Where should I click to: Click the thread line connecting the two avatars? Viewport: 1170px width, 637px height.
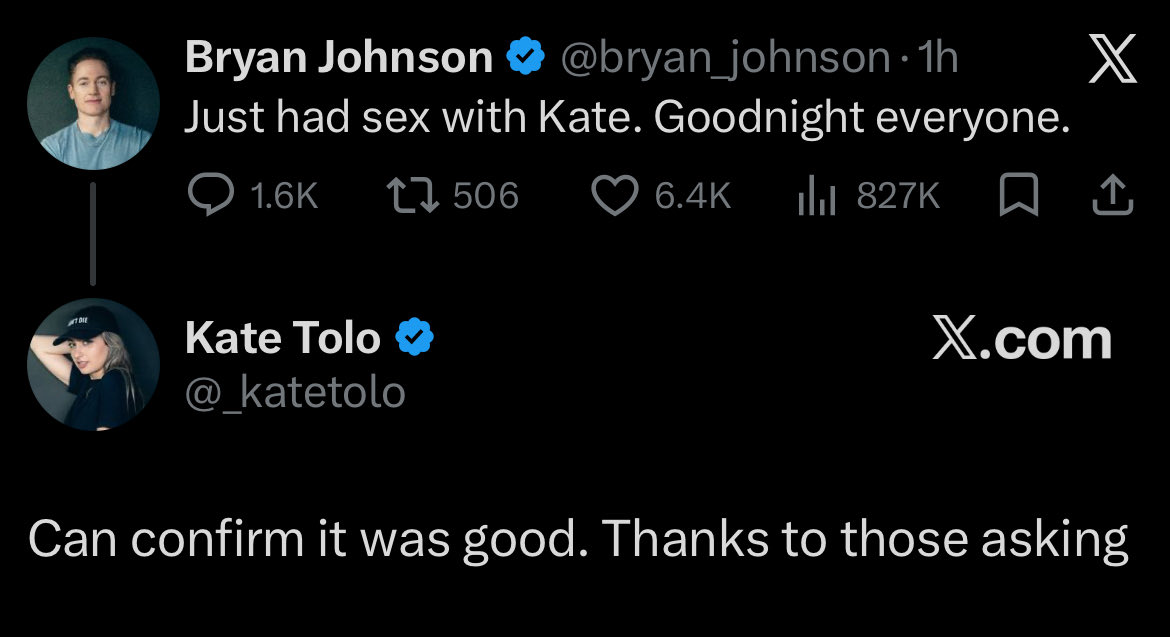click(93, 235)
